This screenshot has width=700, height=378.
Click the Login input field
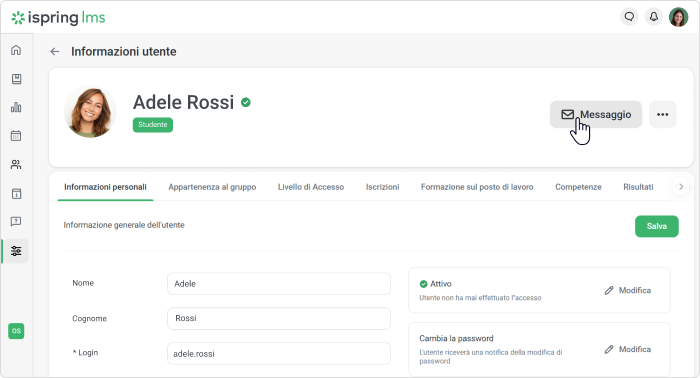point(279,353)
